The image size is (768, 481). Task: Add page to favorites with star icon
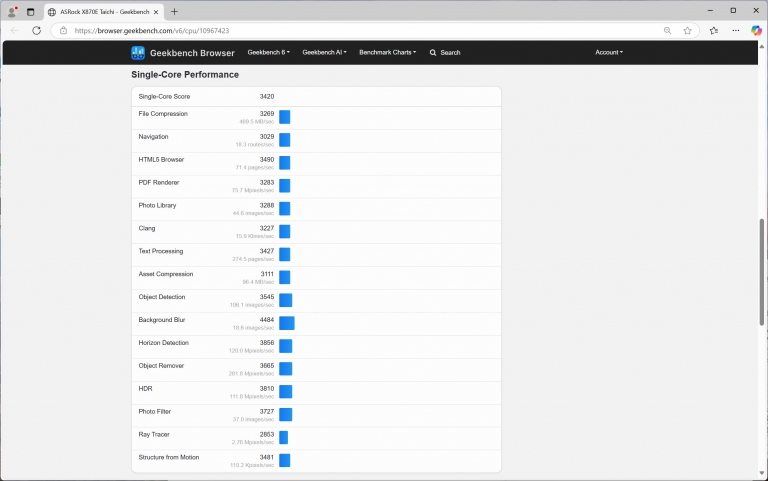[x=687, y=30]
